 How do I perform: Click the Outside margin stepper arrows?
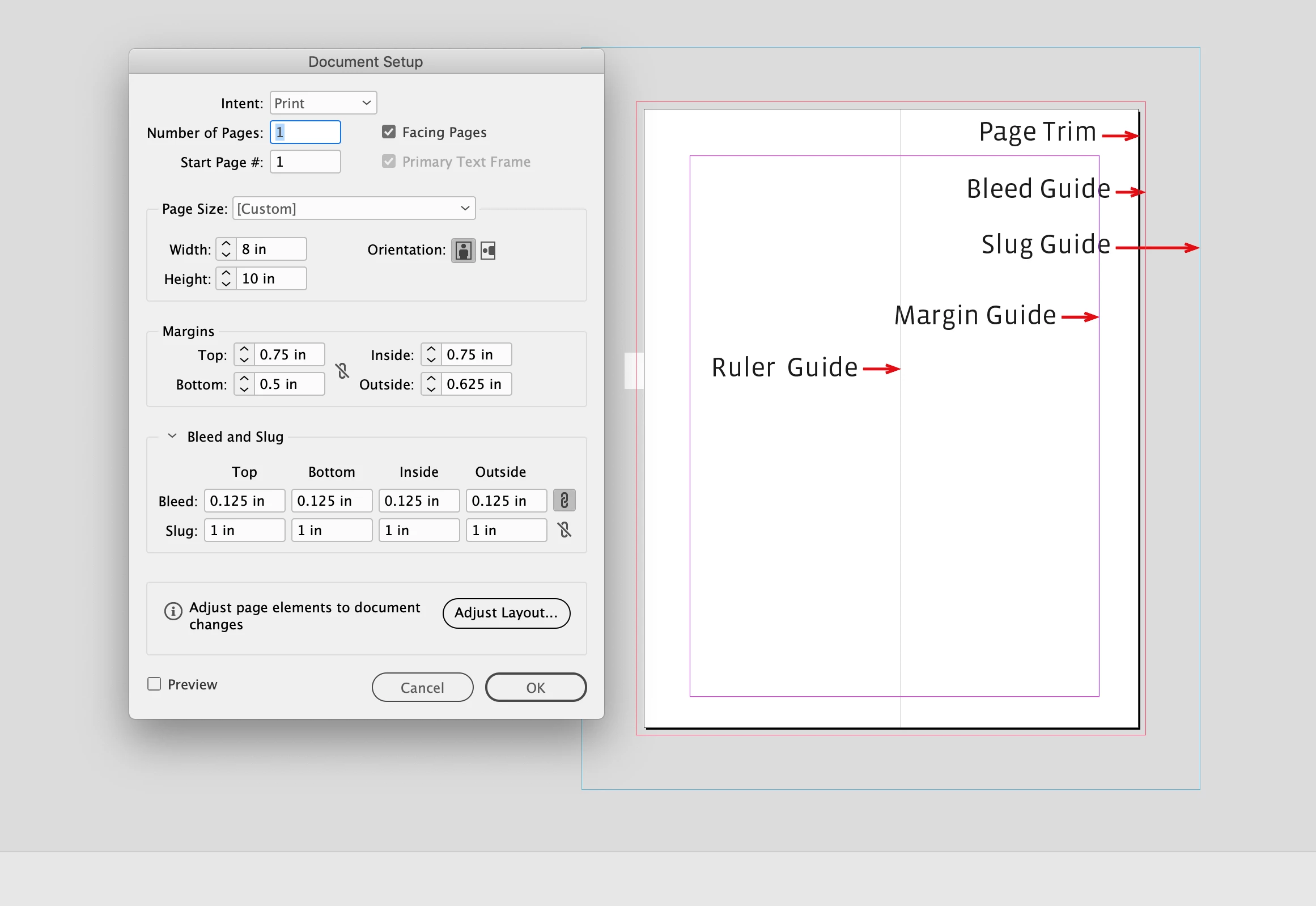[431, 384]
